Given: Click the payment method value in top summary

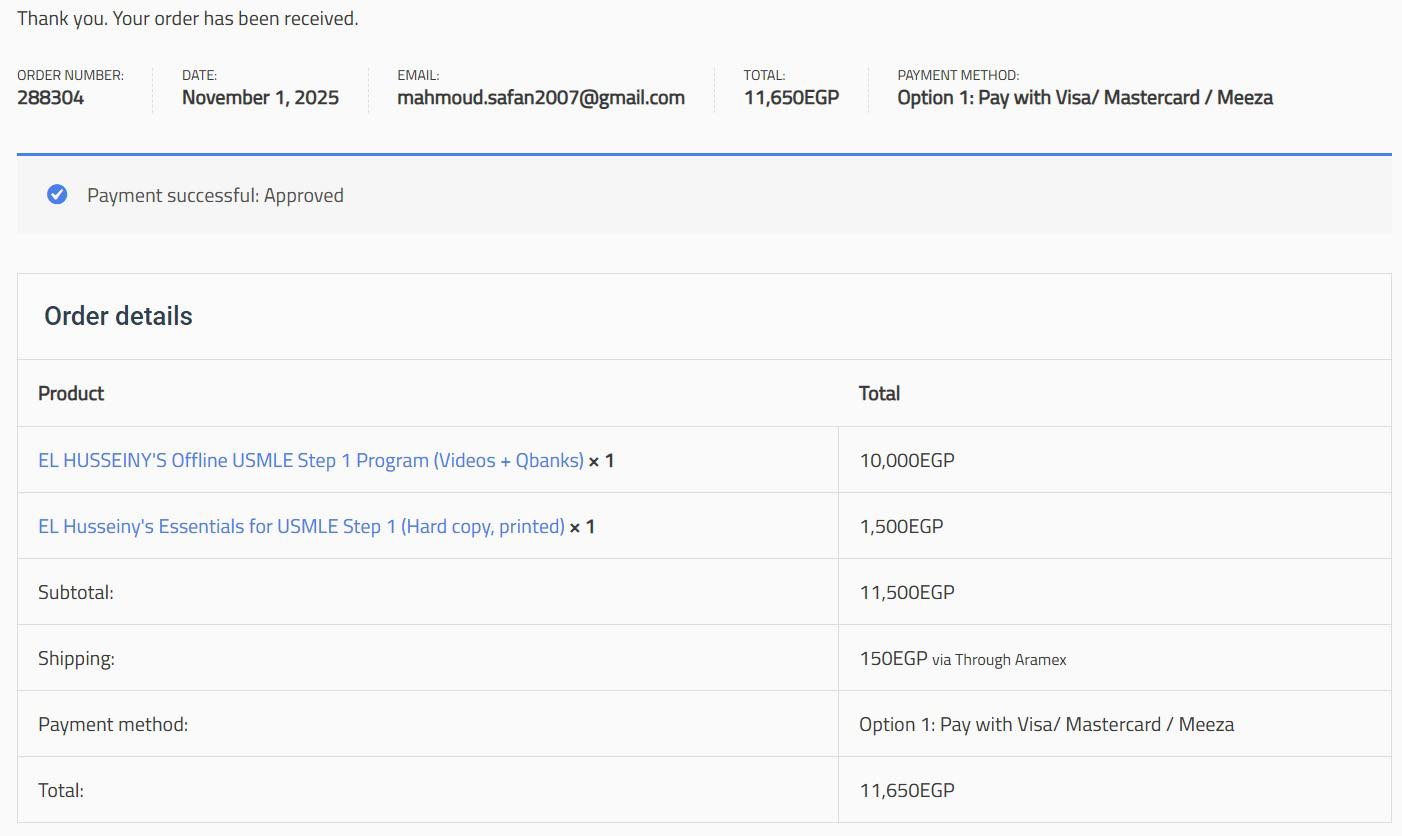Looking at the screenshot, I should point(1085,98).
